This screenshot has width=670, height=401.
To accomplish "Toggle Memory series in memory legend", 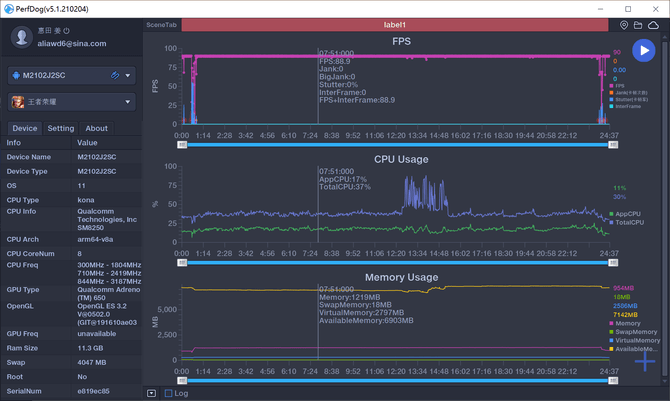I will (x=625, y=324).
